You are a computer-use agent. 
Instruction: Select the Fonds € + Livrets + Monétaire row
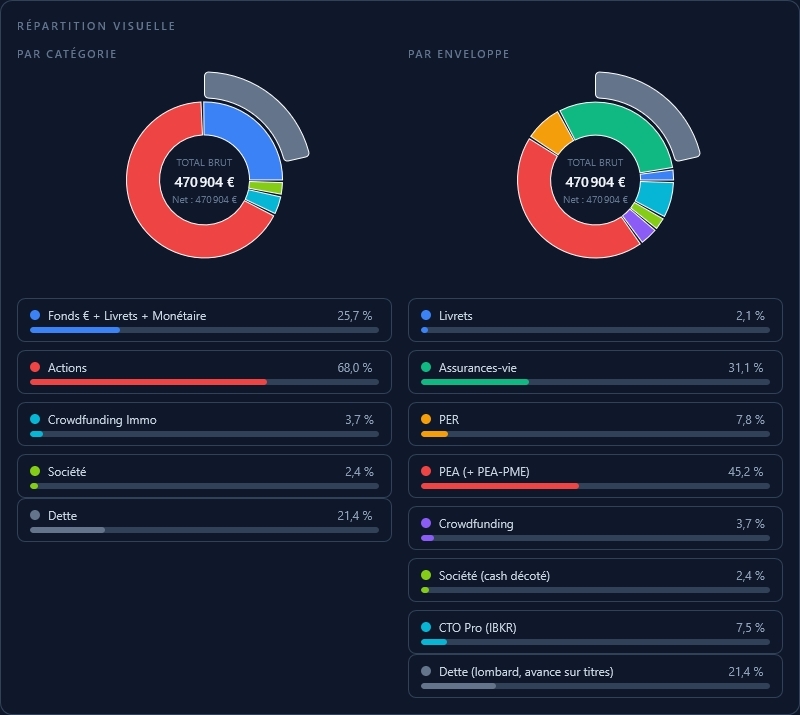(204, 320)
